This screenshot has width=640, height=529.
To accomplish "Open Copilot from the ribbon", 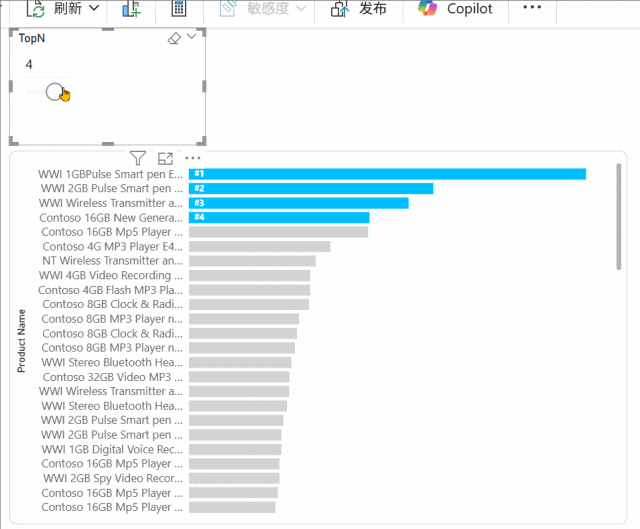I will (455, 9).
